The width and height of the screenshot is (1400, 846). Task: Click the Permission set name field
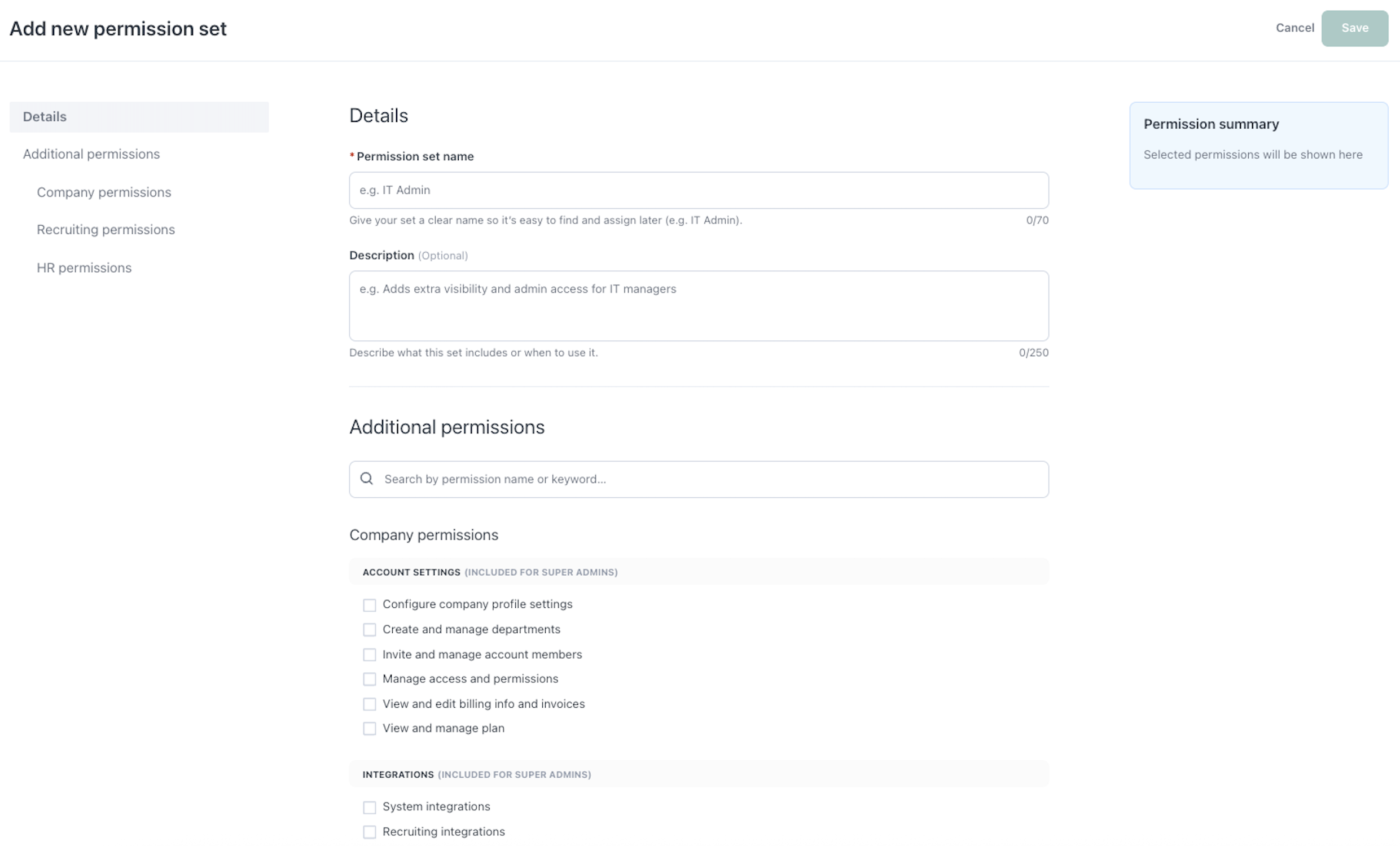pyautogui.click(x=698, y=190)
